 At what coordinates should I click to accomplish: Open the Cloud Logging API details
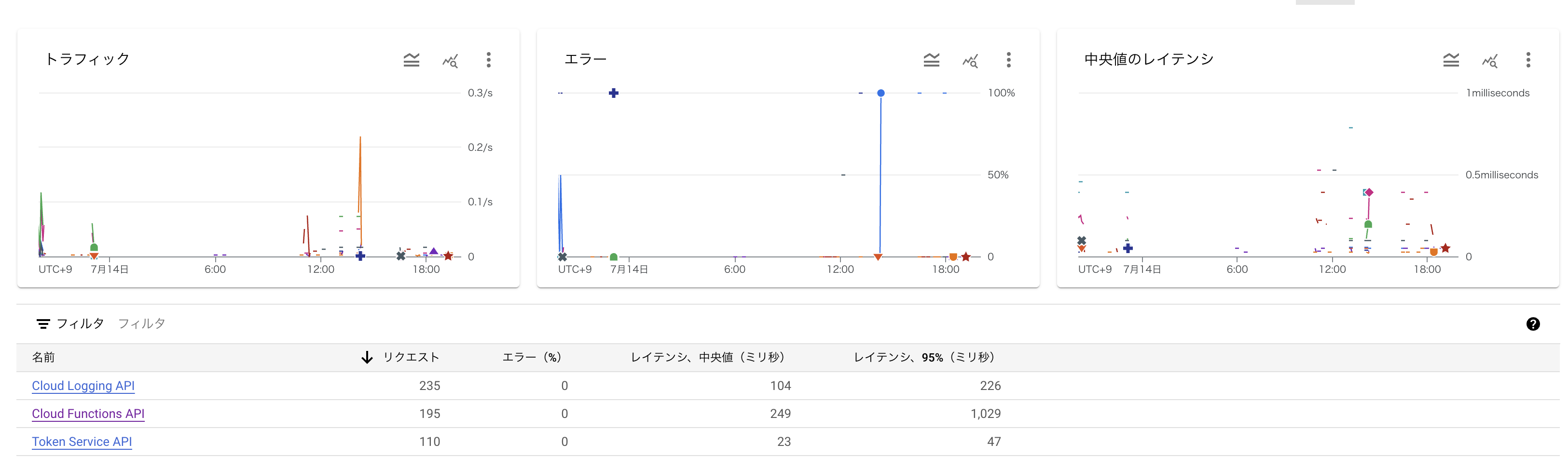[83, 386]
